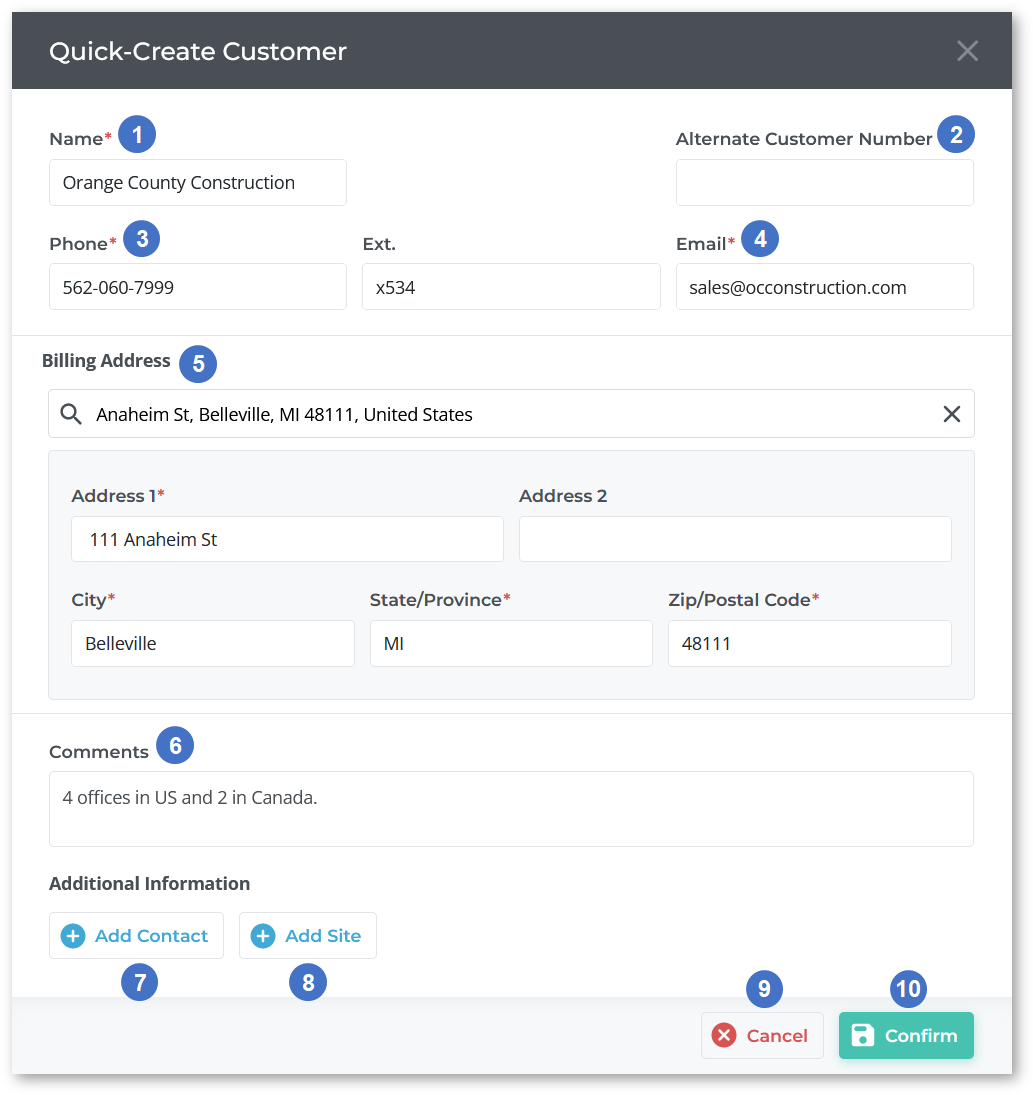
Task: Click the Ext. field containing x534
Action: pyautogui.click(x=511, y=286)
